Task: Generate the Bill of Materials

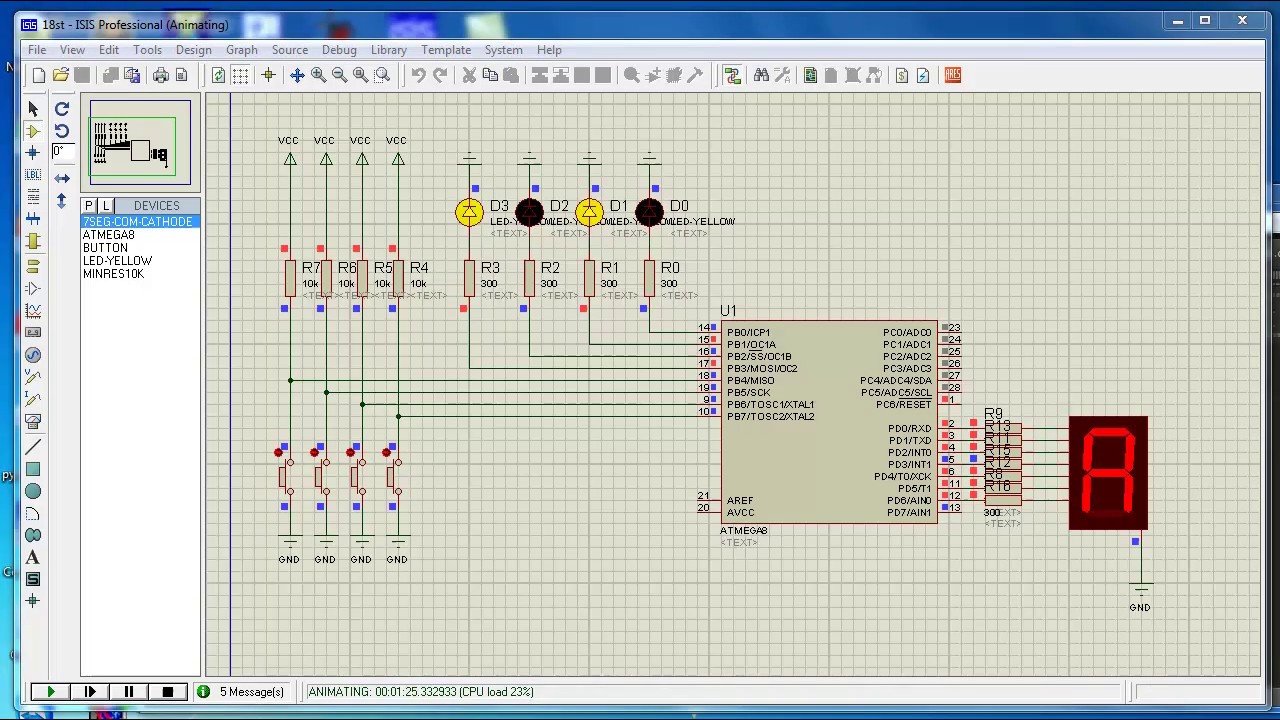Action: (902, 75)
